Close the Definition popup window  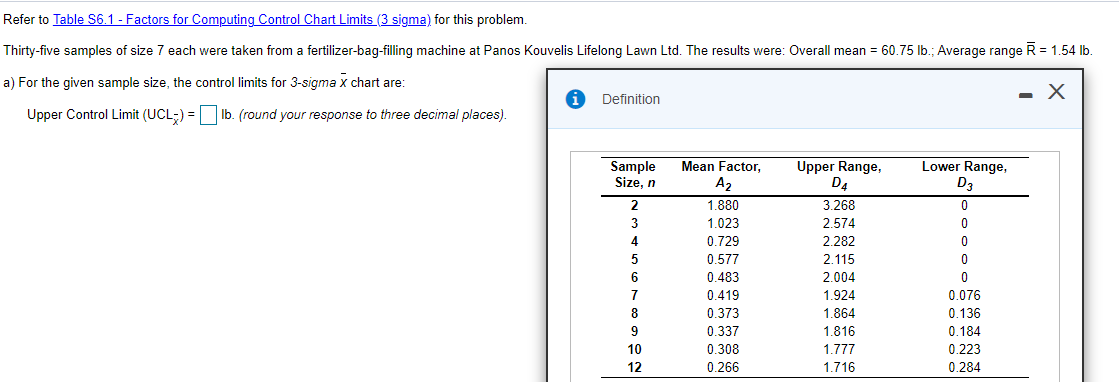1057,92
